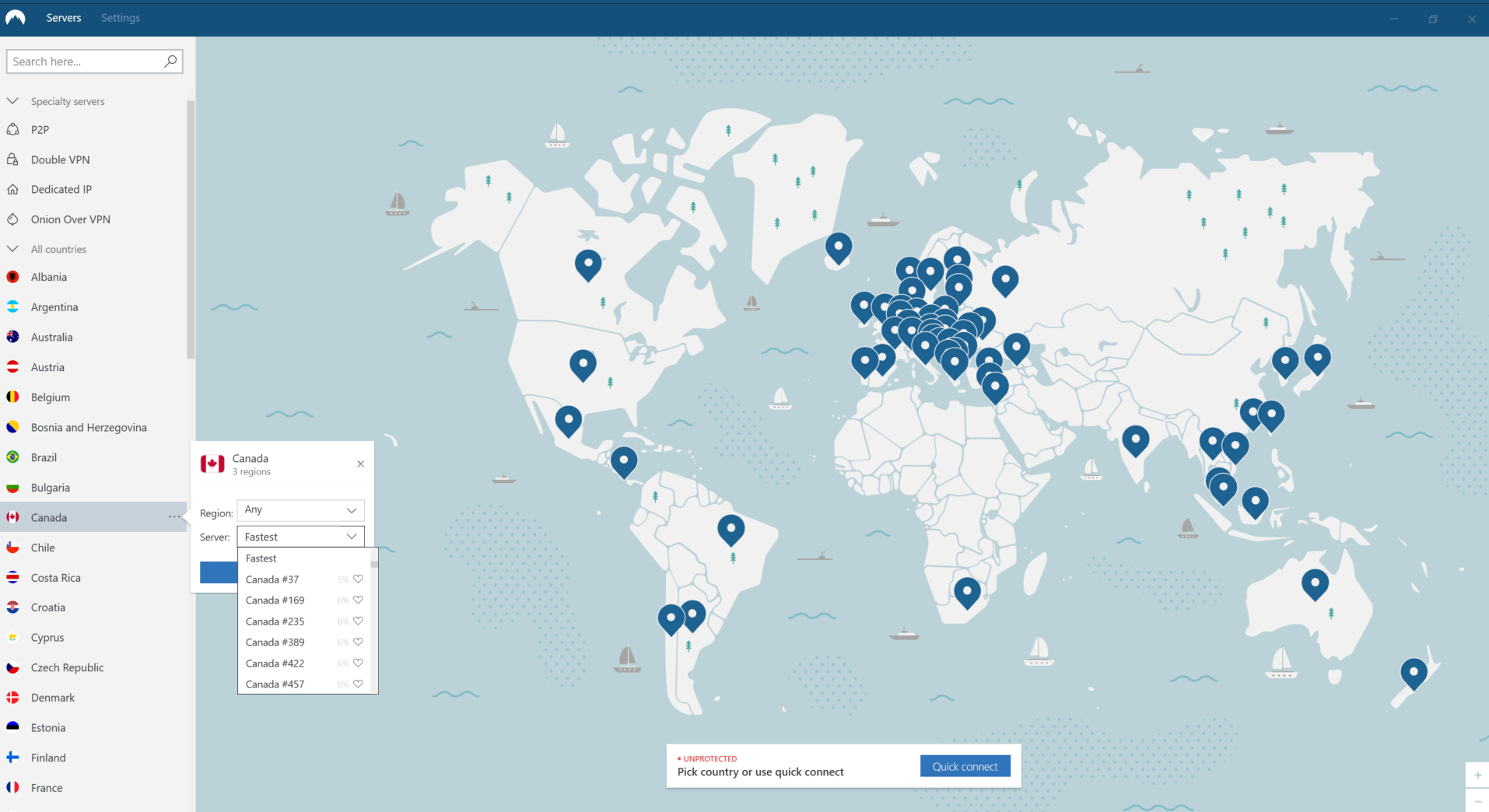Select Canada #389 server
Viewport: 1489px width, 812px height.
pyautogui.click(x=304, y=642)
